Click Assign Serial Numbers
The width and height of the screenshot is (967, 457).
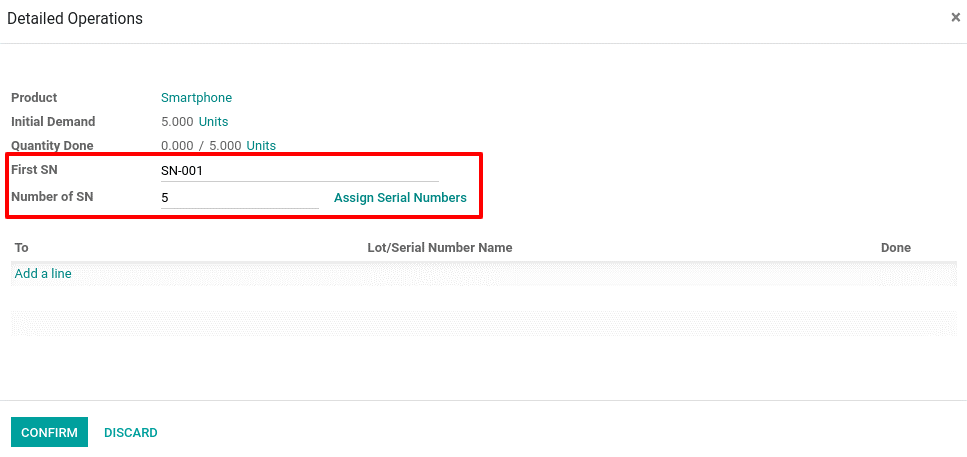(400, 198)
